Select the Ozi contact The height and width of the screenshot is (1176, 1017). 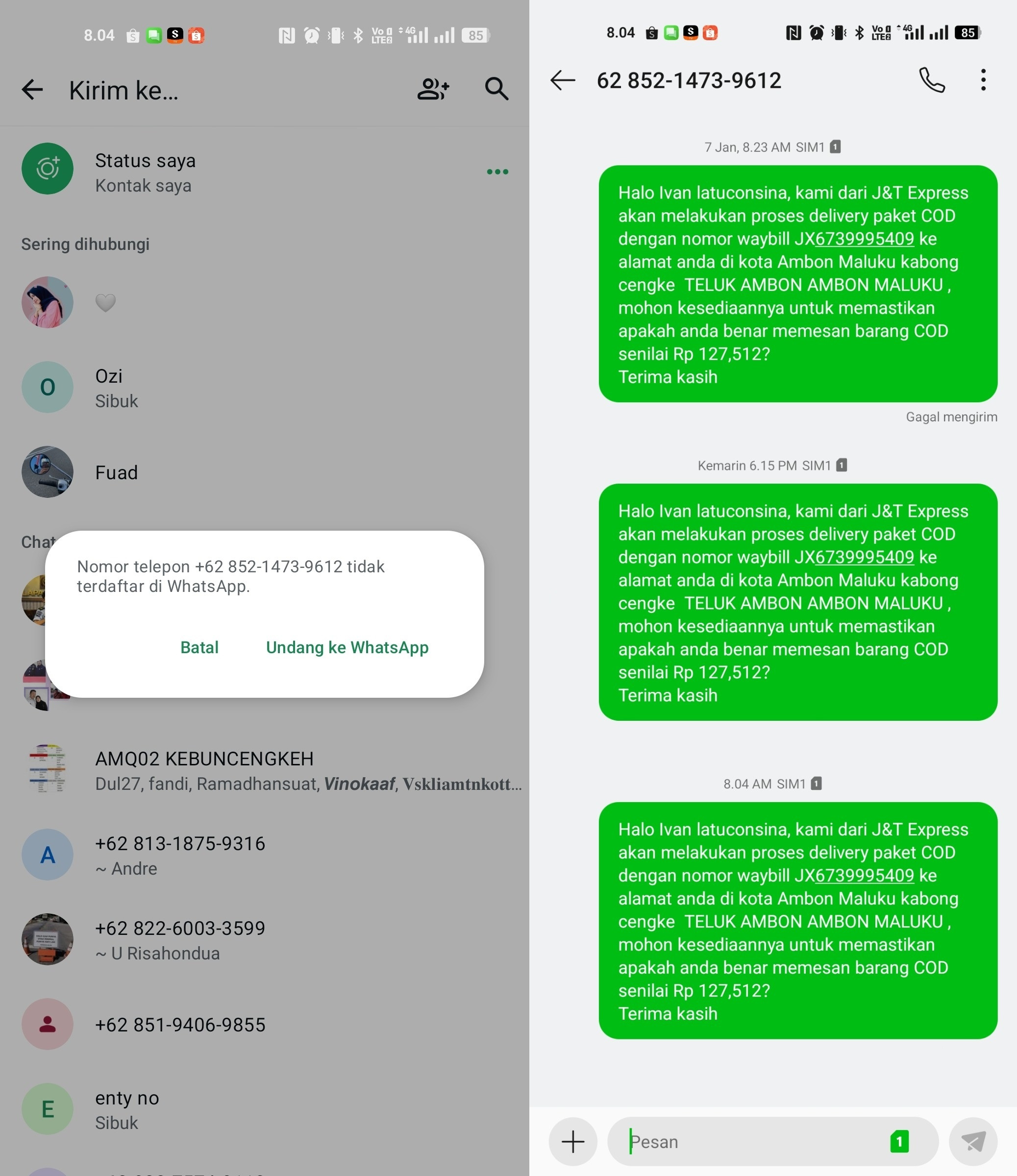coord(265,388)
